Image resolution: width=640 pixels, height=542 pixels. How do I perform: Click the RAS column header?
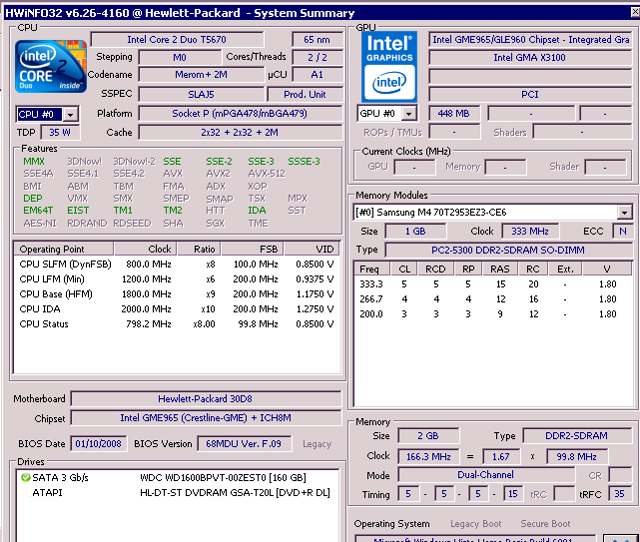tap(500, 269)
